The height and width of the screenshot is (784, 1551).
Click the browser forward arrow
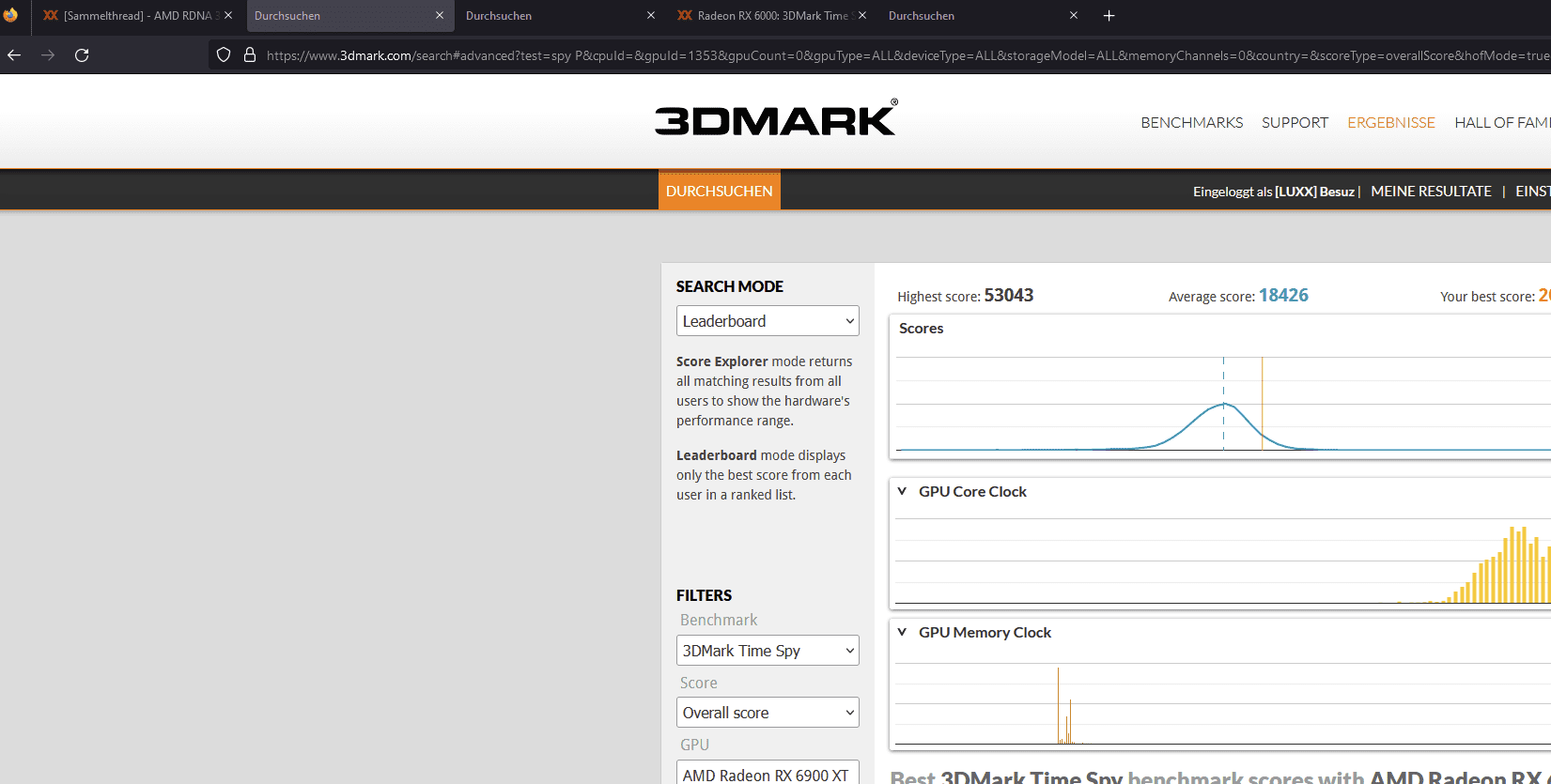point(48,55)
